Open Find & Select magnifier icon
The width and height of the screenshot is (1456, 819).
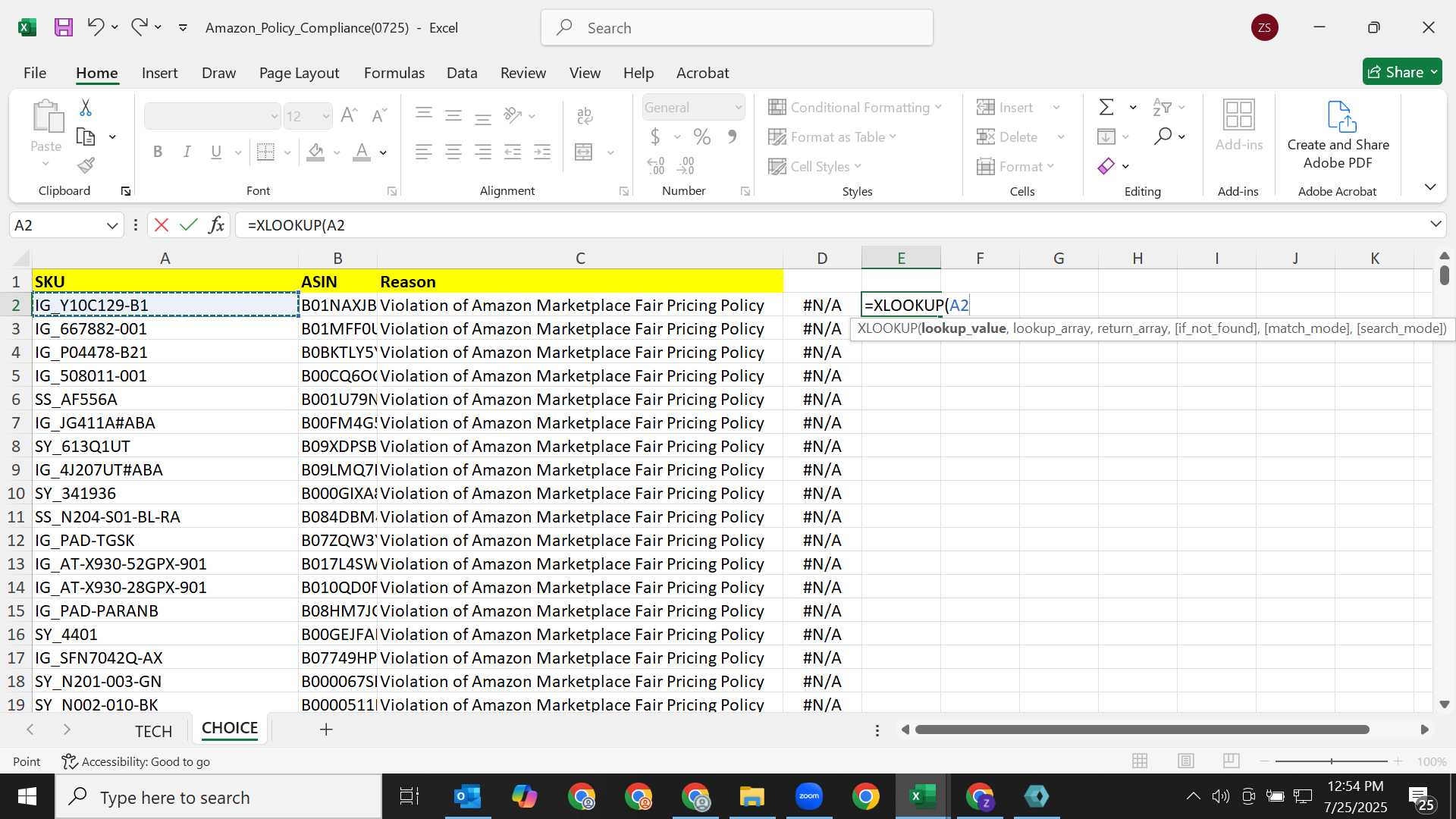click(x=1163, y=136)
